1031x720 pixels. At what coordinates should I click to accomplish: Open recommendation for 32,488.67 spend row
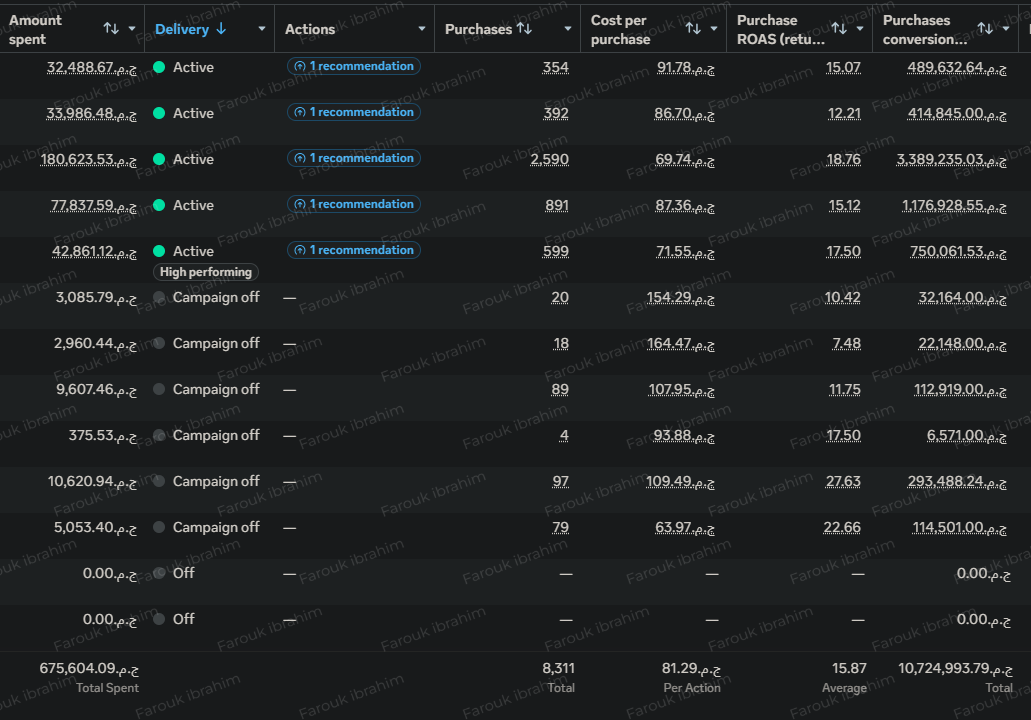pyautogui.click(x=354, y=66)
